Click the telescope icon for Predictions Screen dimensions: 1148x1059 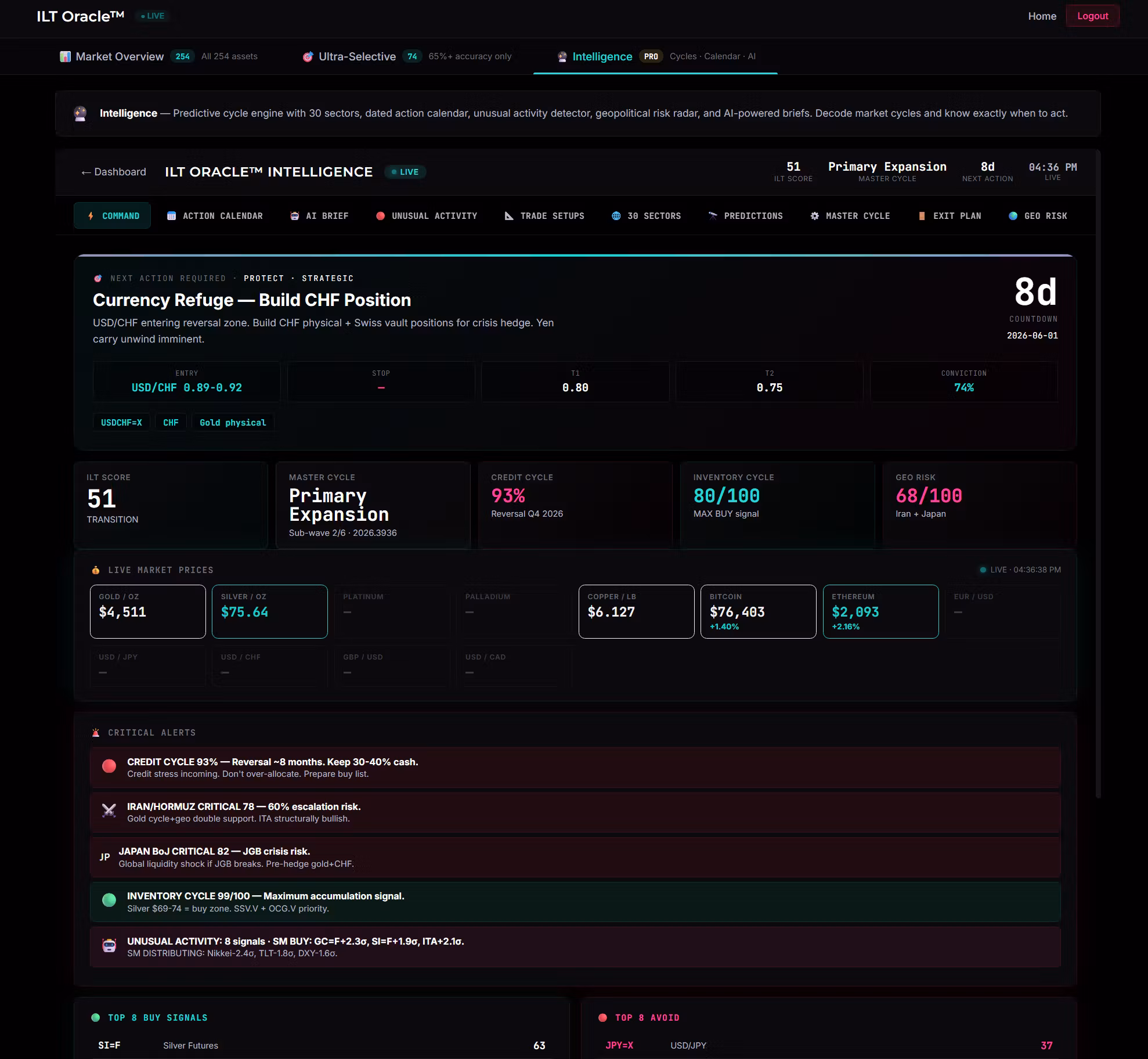713,216
